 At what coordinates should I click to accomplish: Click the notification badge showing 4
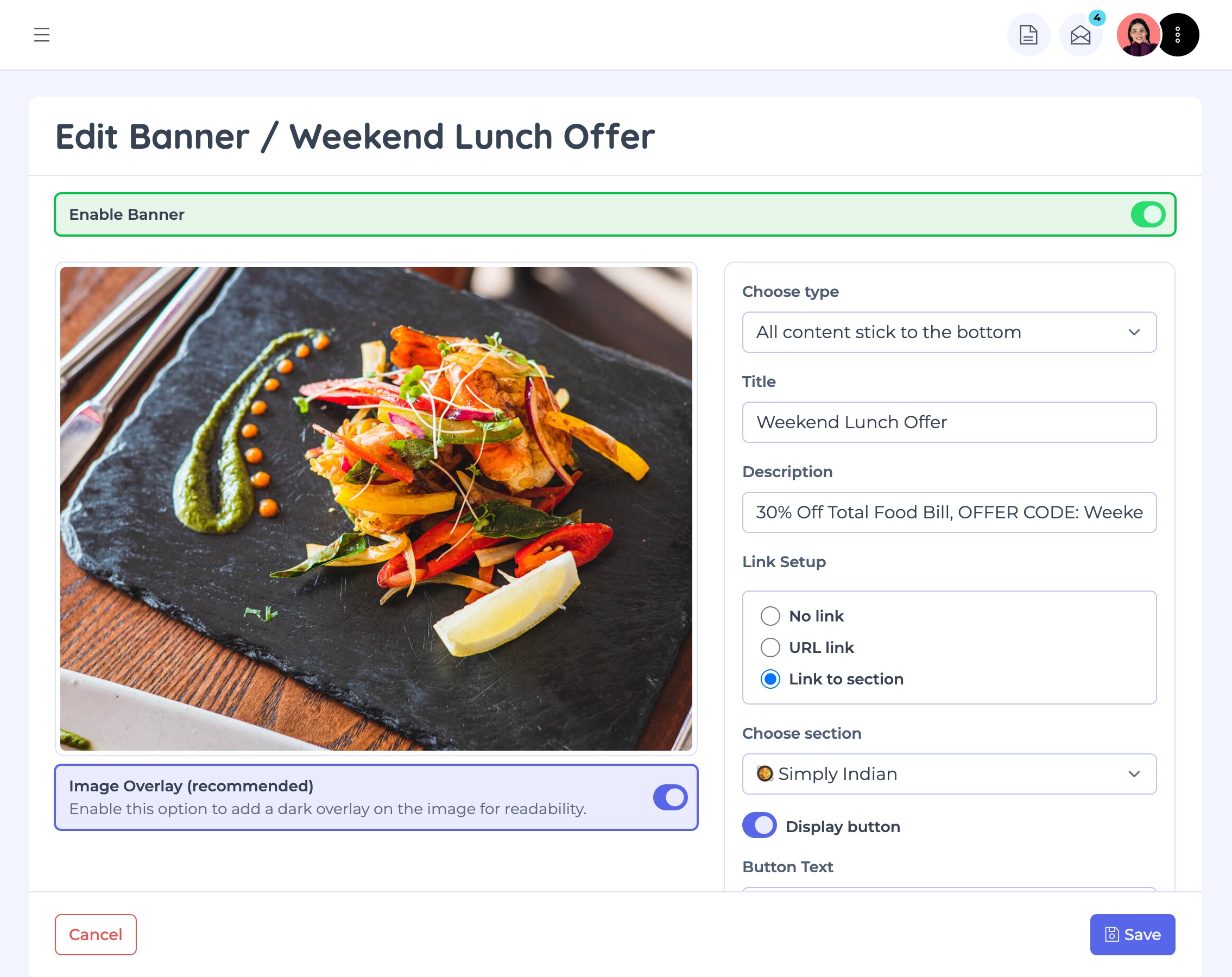(x=1097, y=18)
